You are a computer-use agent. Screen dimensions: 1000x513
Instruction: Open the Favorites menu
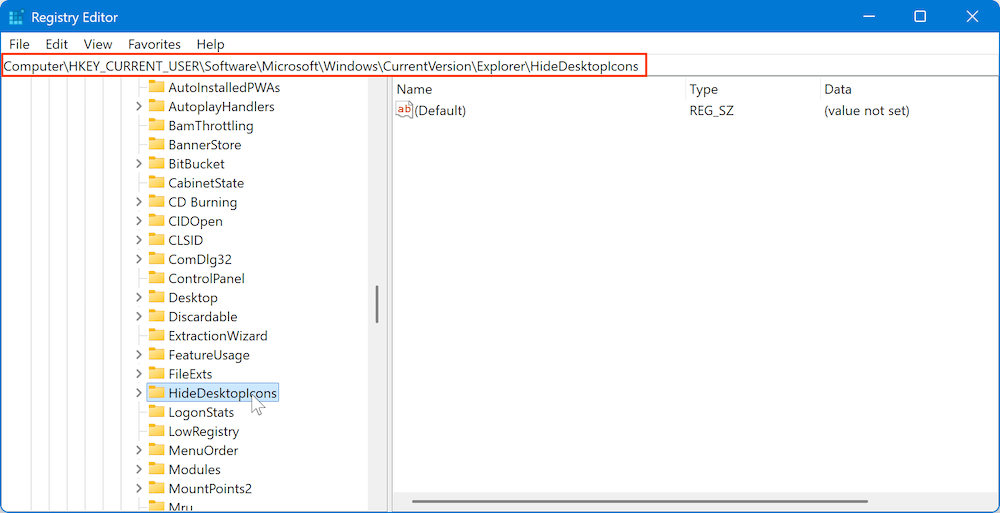[154, 44]
